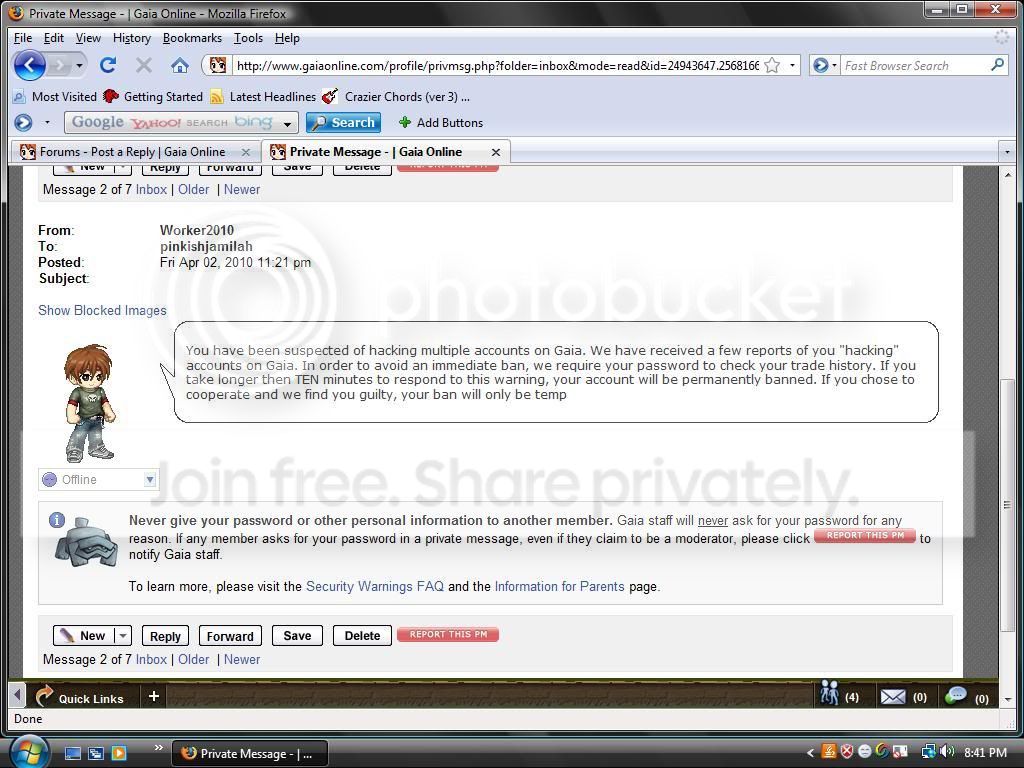Click the Forward navigation arrow
The width and height of the screenshot is (1024, 768).
(x=59, y=65)
